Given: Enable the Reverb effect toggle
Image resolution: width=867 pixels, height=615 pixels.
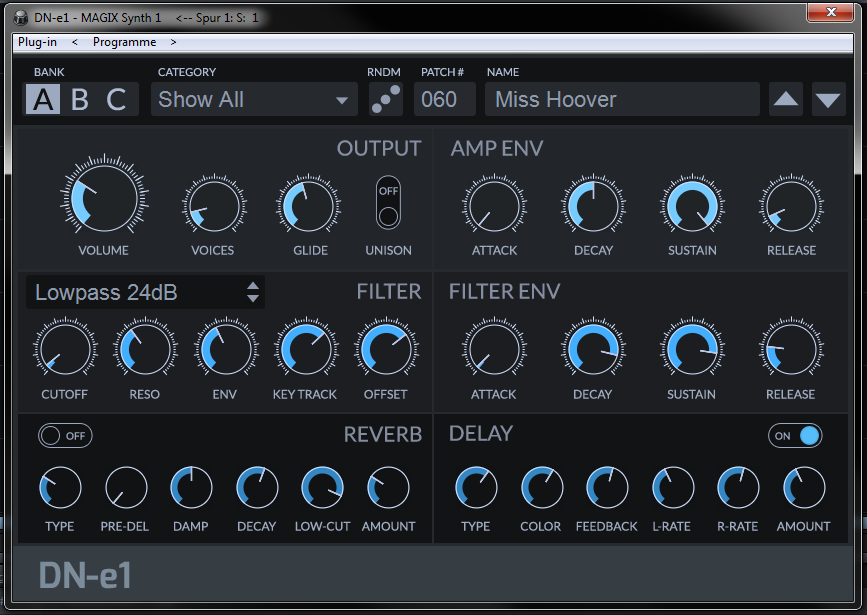Looking at the screenshot, I should click(x=65, y=436).
